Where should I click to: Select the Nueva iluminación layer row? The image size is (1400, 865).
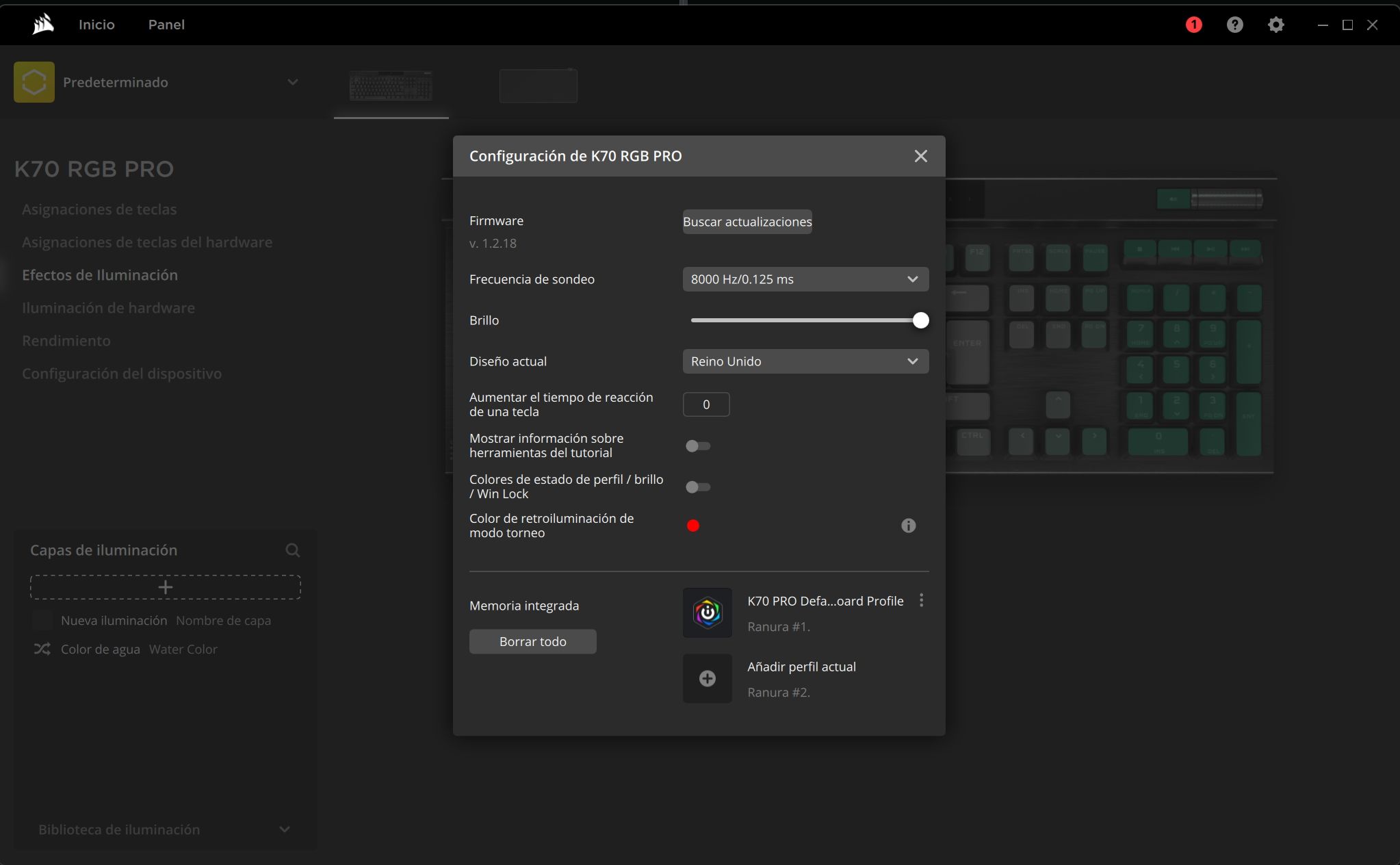coord(166,621)
